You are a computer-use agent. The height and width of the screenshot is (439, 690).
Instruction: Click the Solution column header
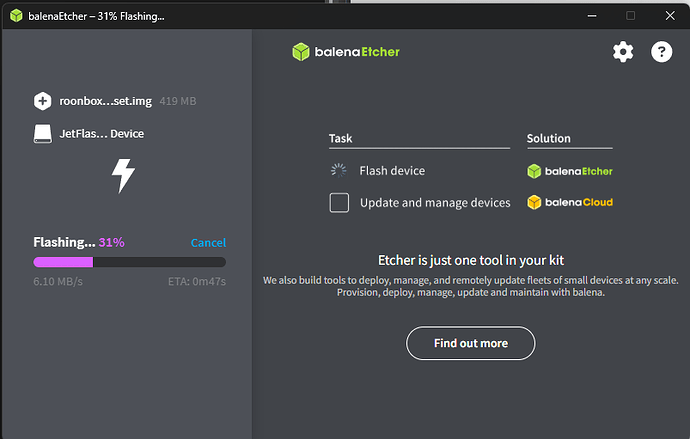click(549, 139)
